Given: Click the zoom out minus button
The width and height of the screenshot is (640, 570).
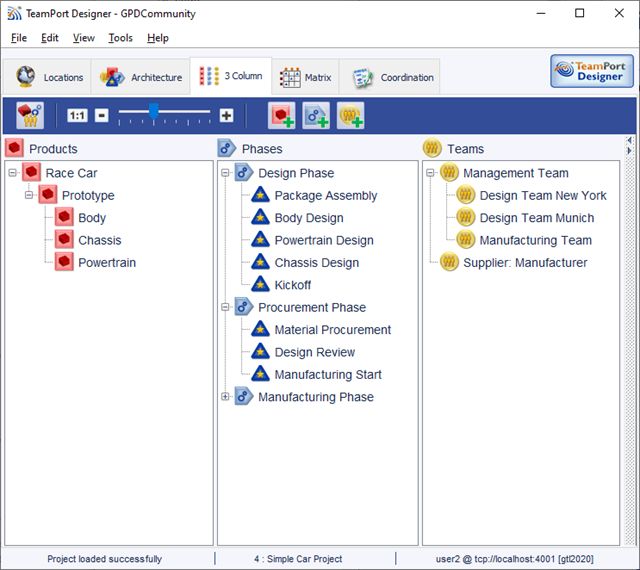Looking at the screenshot, I should (x=102, y=116).
